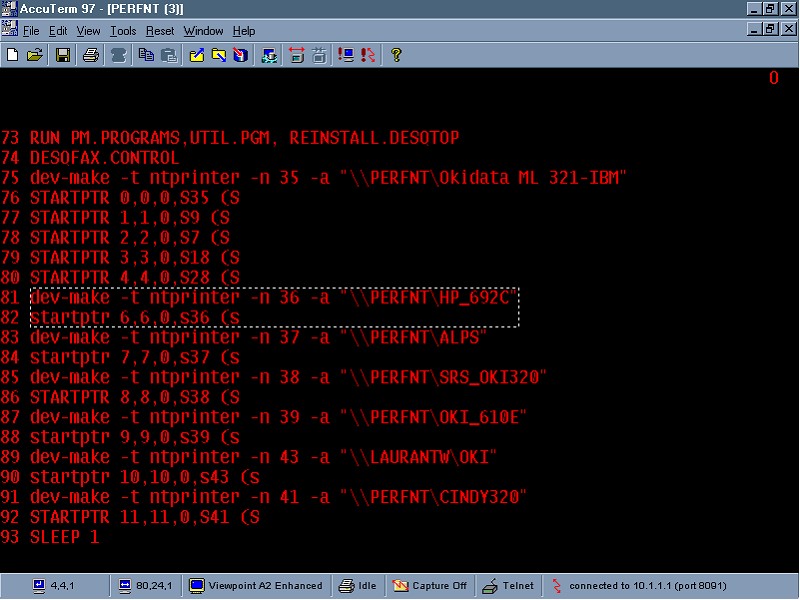Click the upload file folder icon
Screen dimensions: 800x600
tap(196, 55)
